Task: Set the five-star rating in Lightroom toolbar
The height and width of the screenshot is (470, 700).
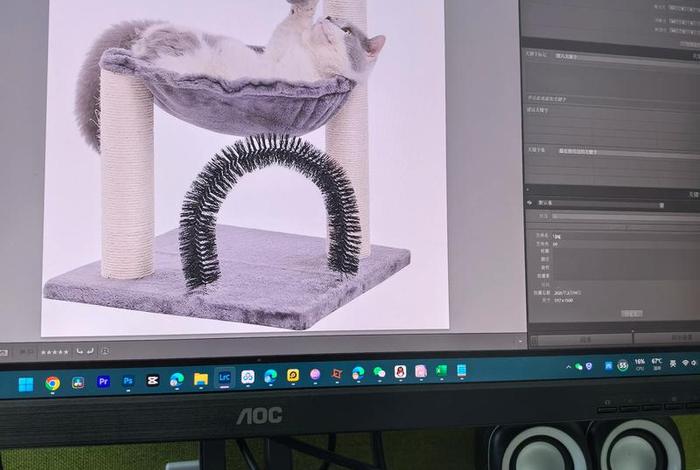Action: click(55, 352)
